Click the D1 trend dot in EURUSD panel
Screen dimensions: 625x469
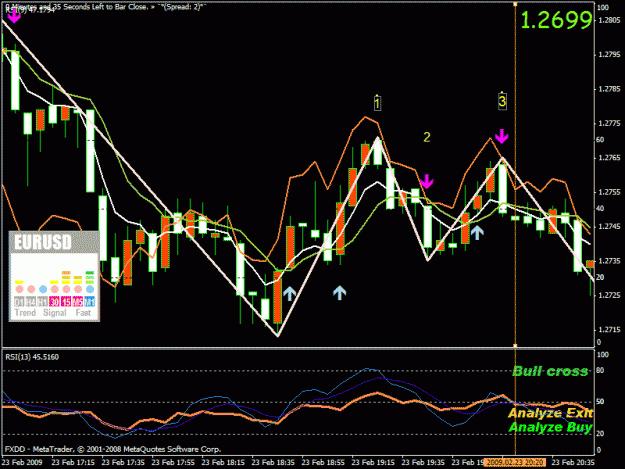point(19,289)
